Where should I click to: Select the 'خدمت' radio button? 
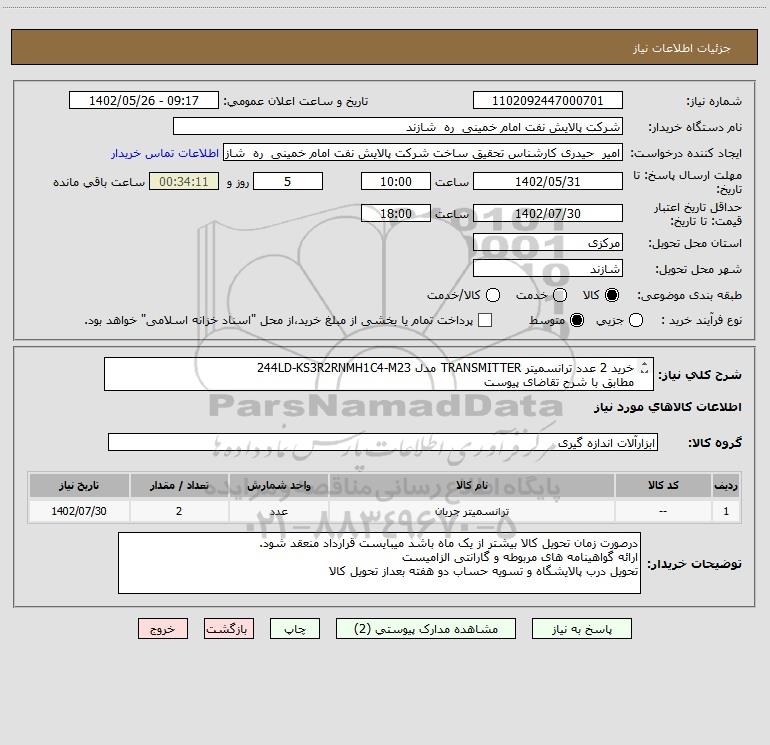point(560,295)
